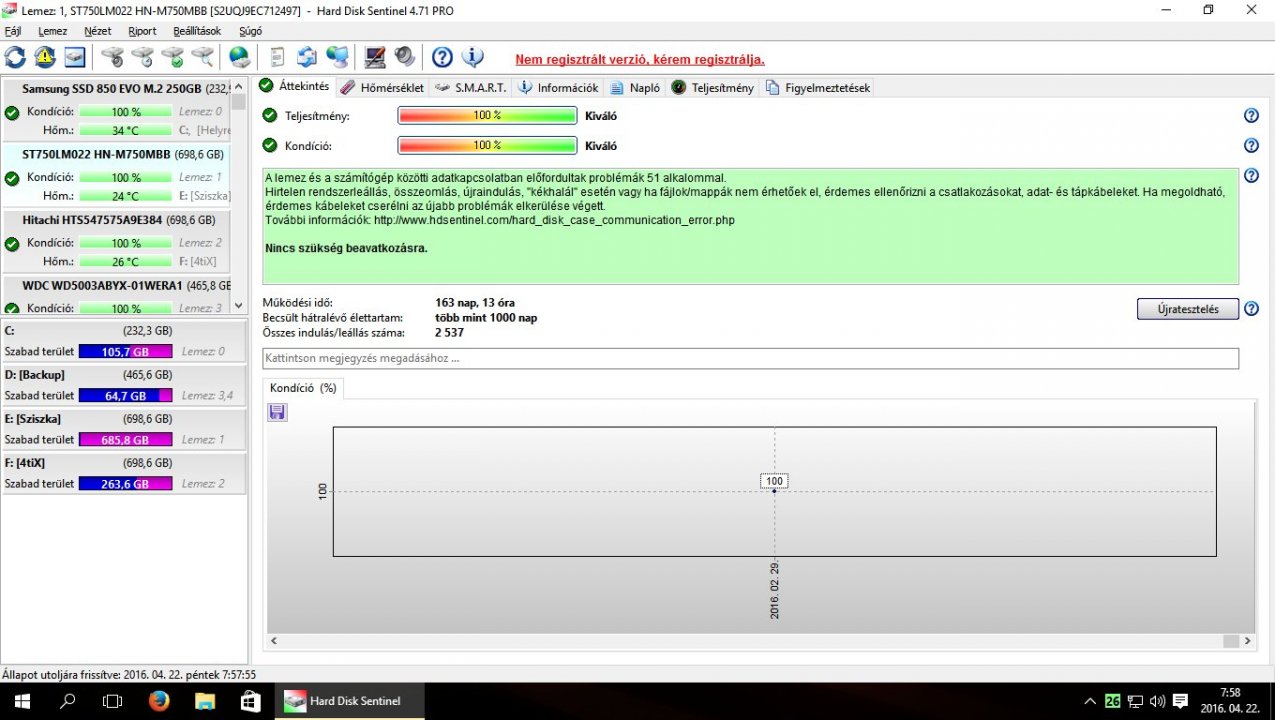
Task: Open File Explorer from the taskbar
Action: point(204,701)
